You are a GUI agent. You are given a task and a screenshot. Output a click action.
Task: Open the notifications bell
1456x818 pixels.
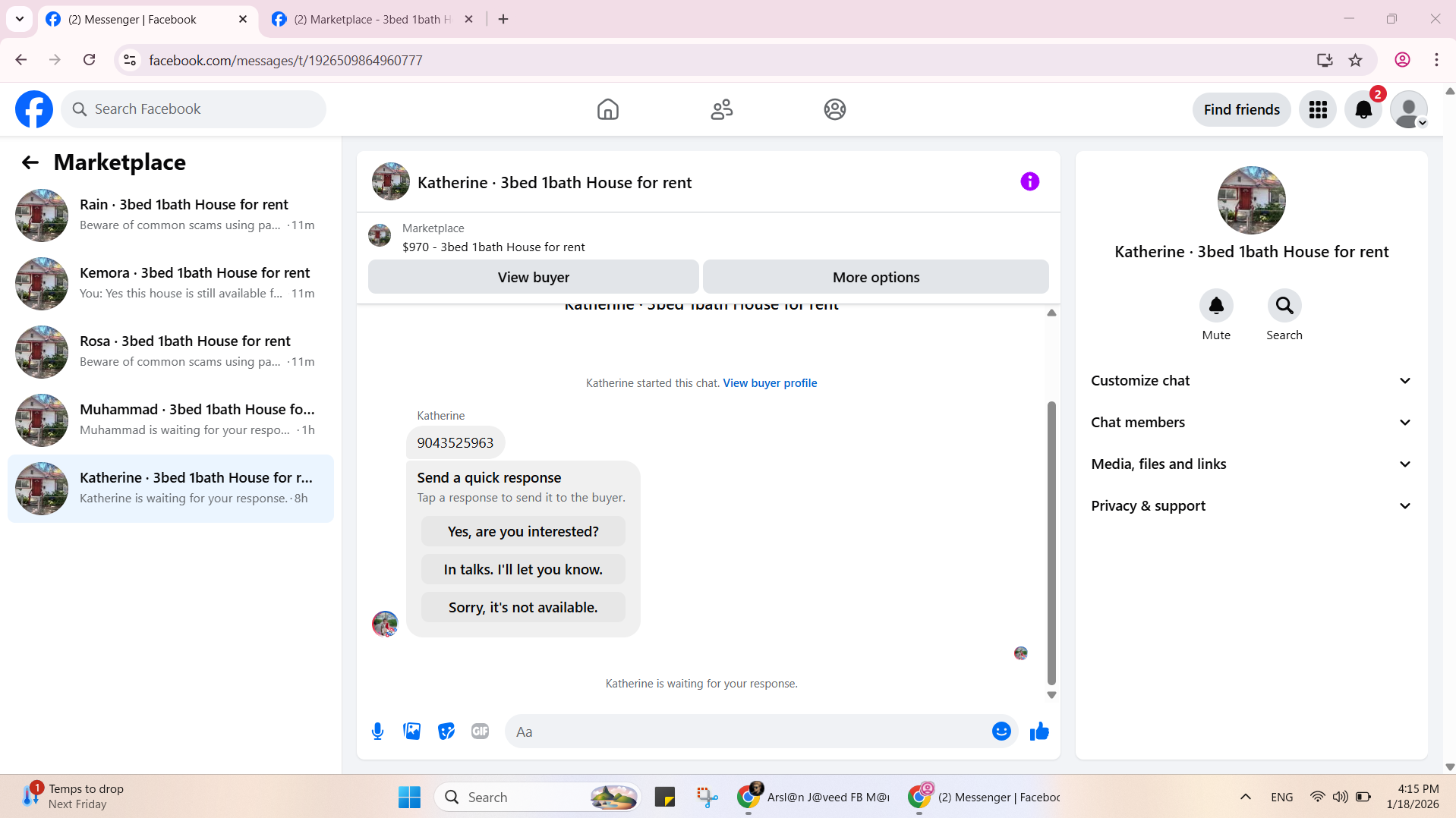coord(1363,109)
